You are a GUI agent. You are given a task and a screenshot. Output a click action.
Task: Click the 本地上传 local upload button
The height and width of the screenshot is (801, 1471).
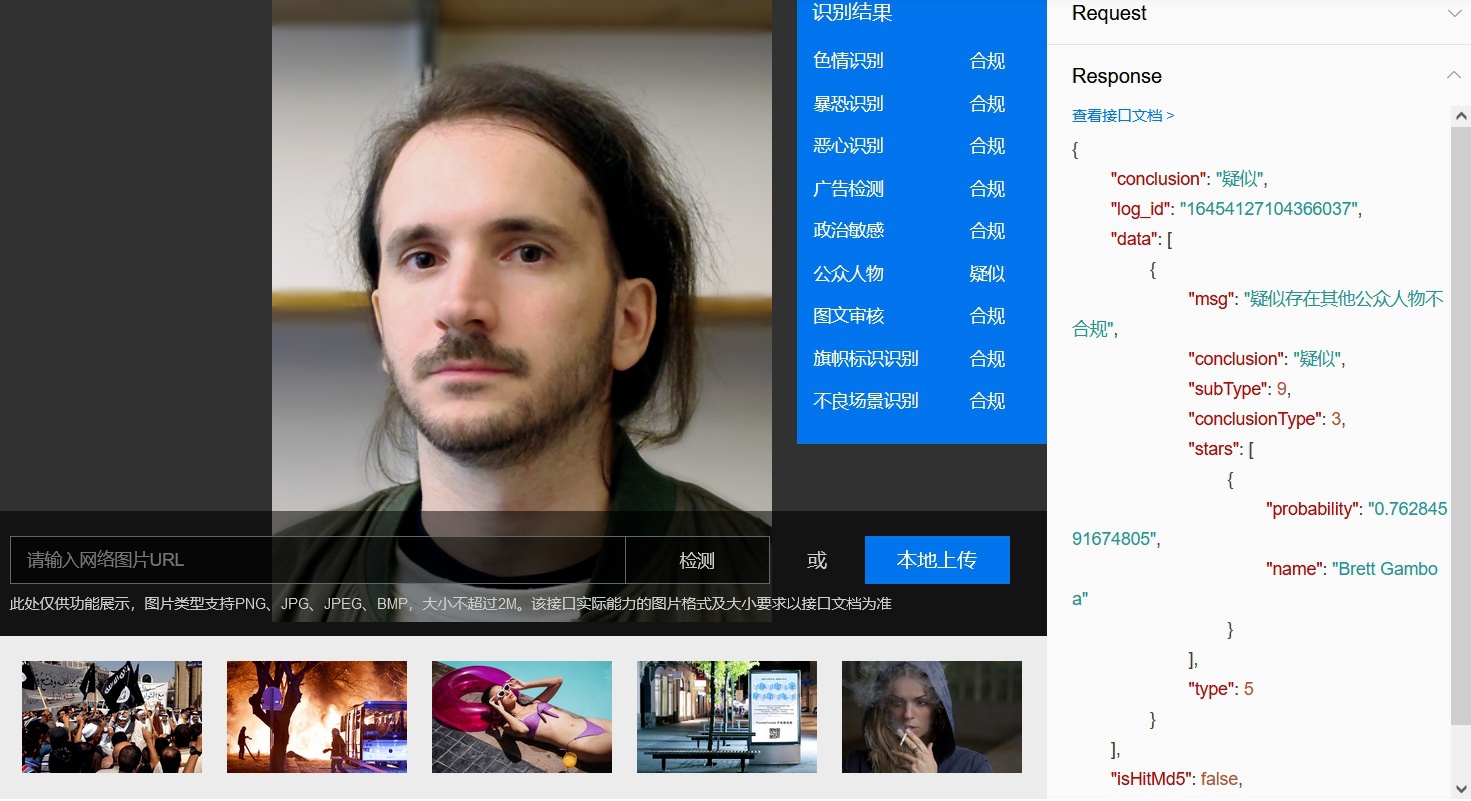(x=936, y=560)
